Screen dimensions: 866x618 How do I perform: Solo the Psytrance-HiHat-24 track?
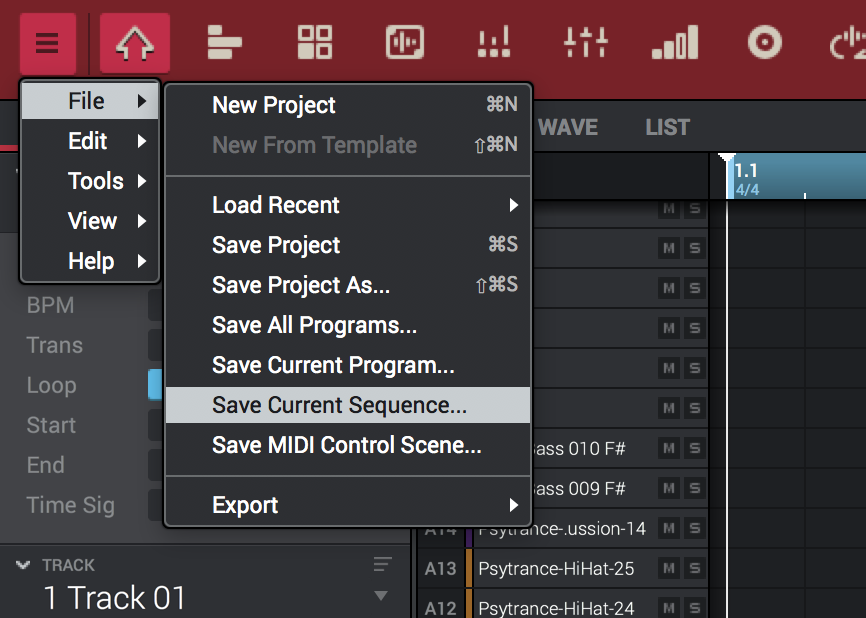click(694, 608)
